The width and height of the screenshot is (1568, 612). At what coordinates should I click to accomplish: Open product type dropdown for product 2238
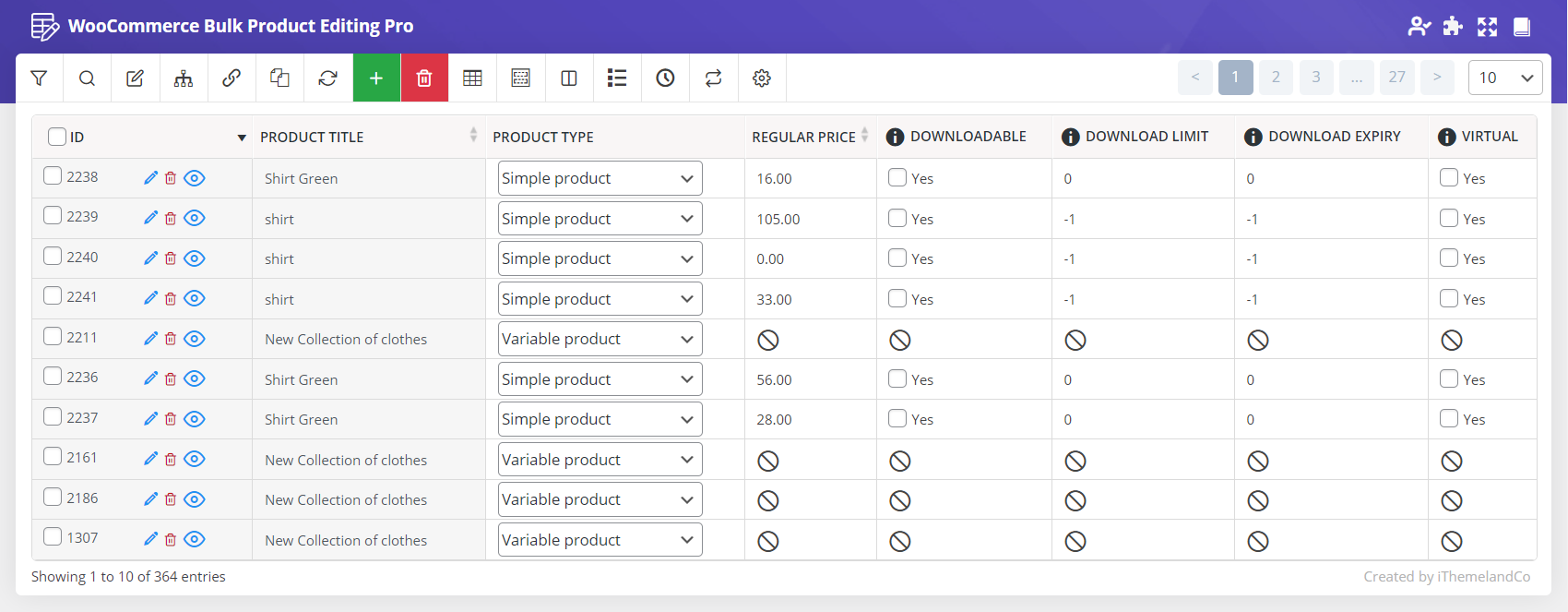click(x=600, y=178)
